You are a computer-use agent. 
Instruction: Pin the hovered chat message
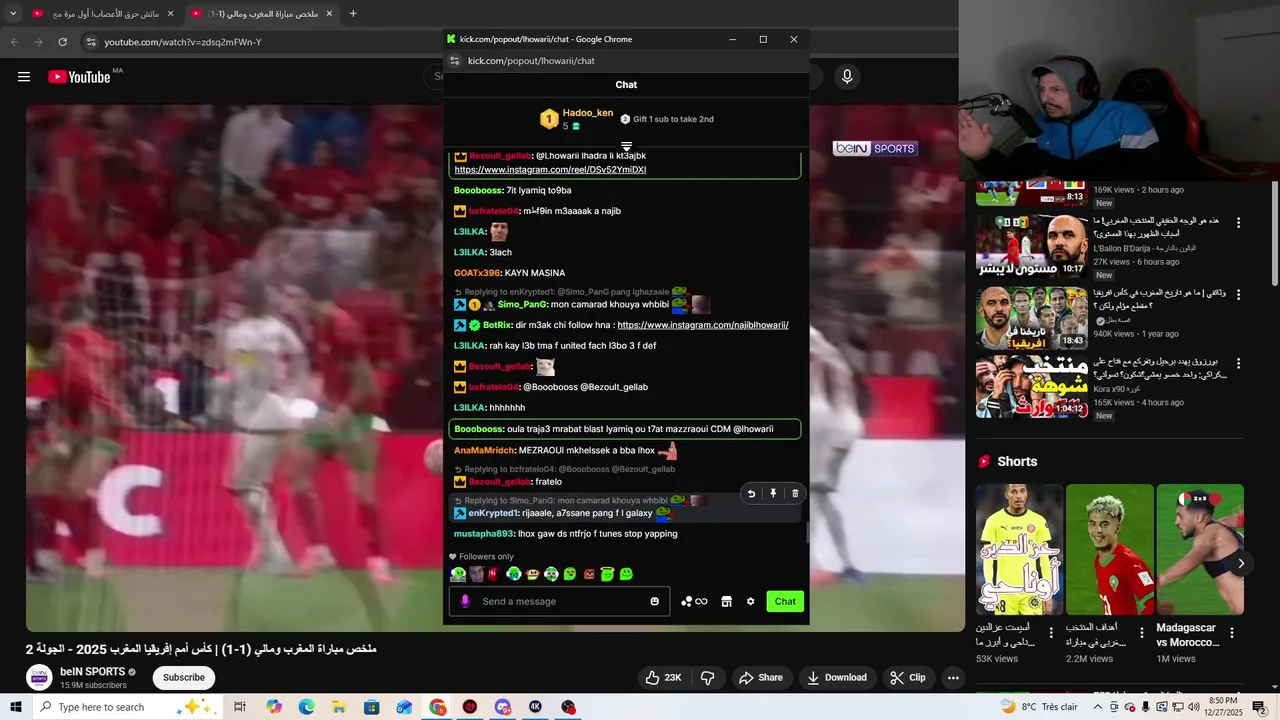click(x=773, y=494)
